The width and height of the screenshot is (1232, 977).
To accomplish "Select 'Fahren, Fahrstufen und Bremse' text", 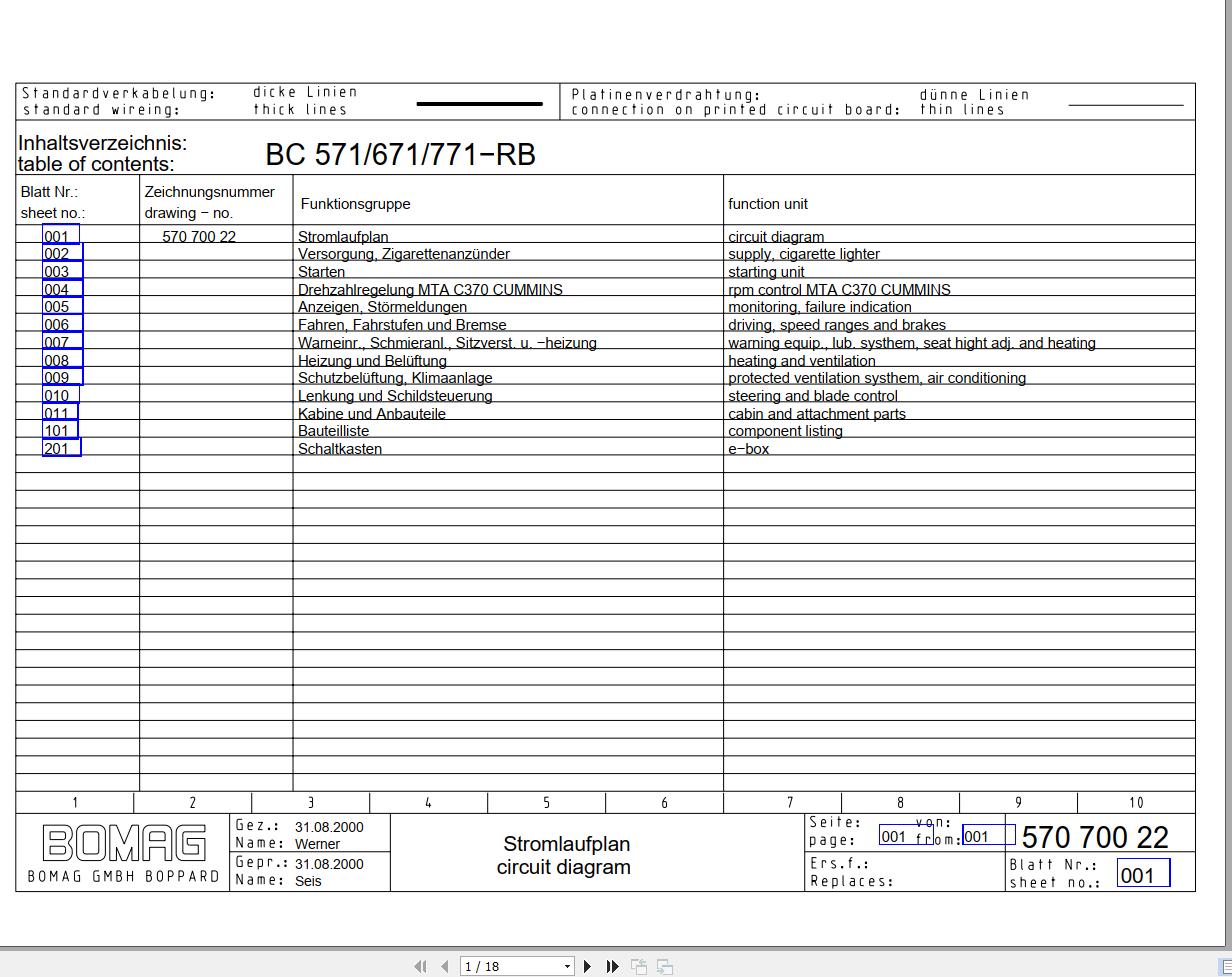I will point(402,325).
